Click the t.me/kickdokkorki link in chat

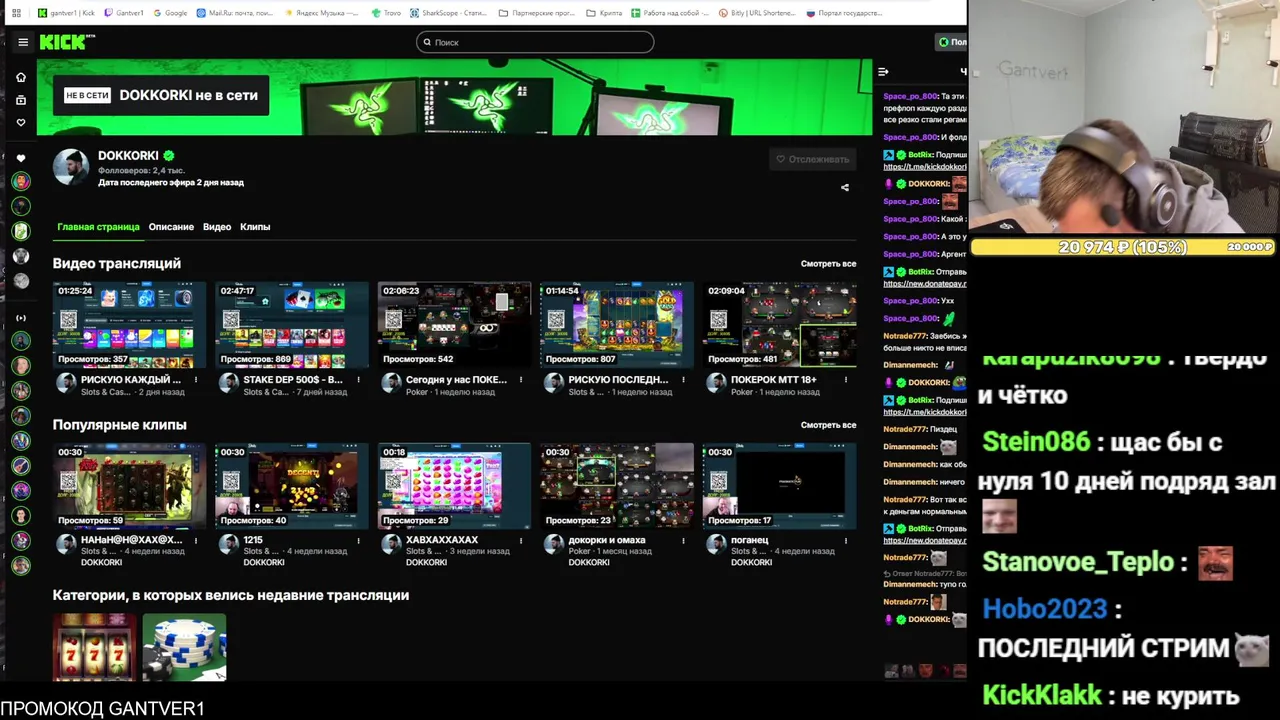[925, 167]
